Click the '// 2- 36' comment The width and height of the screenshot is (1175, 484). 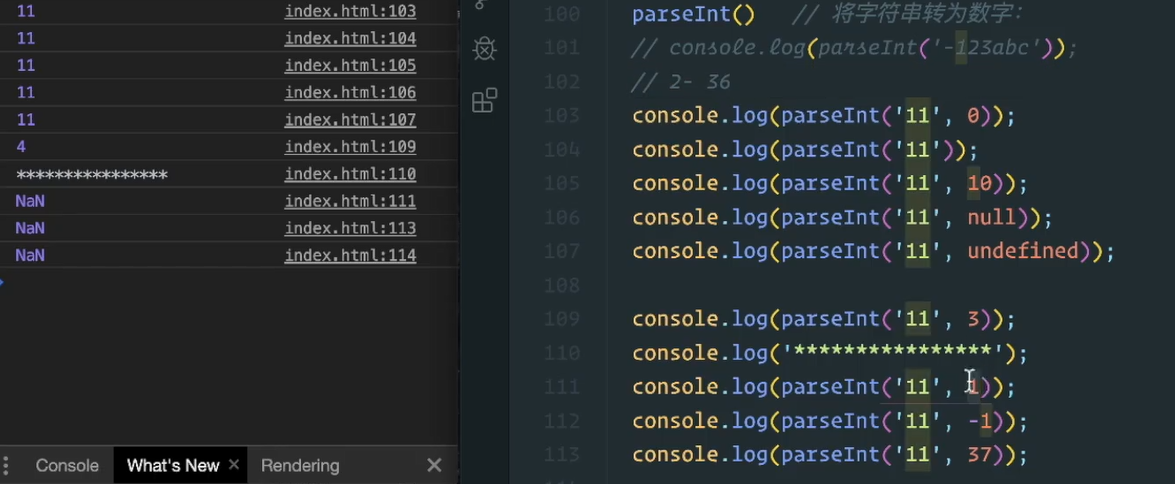pos(681,82)
